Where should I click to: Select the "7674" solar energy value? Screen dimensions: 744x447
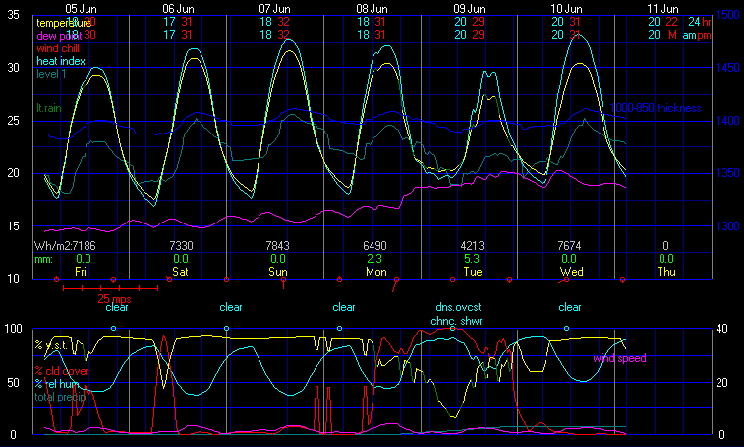click(x=569, y=245)
